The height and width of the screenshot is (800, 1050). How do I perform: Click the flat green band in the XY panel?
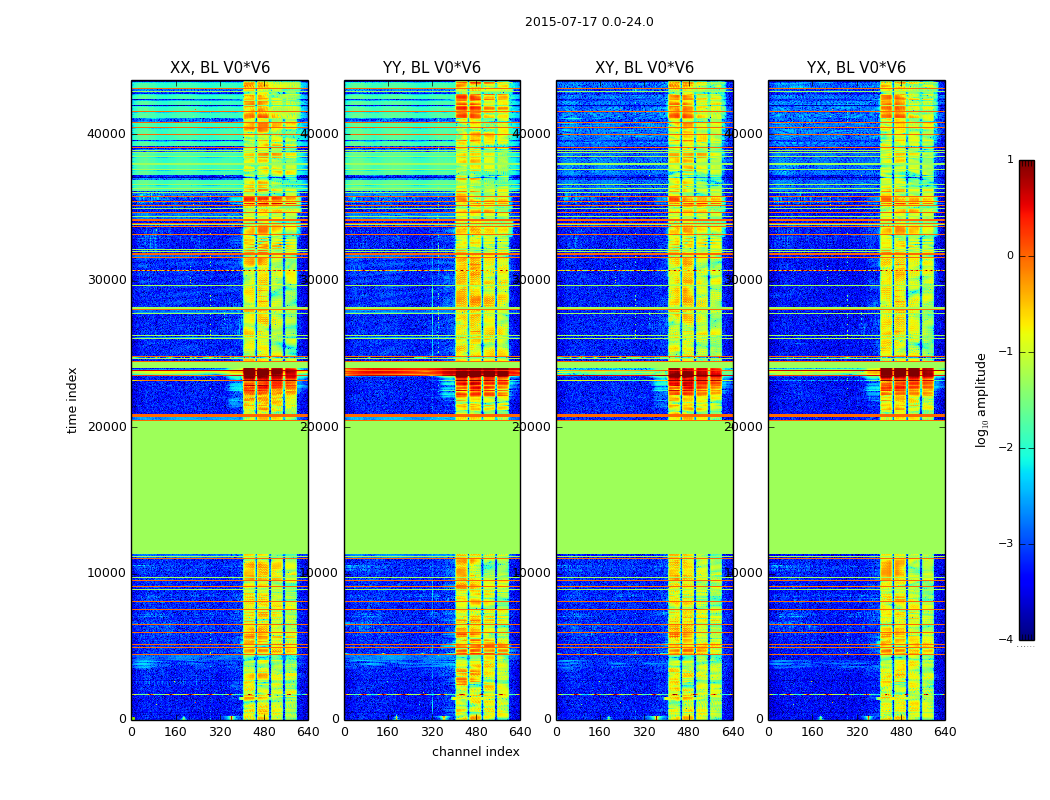point(644,487)
